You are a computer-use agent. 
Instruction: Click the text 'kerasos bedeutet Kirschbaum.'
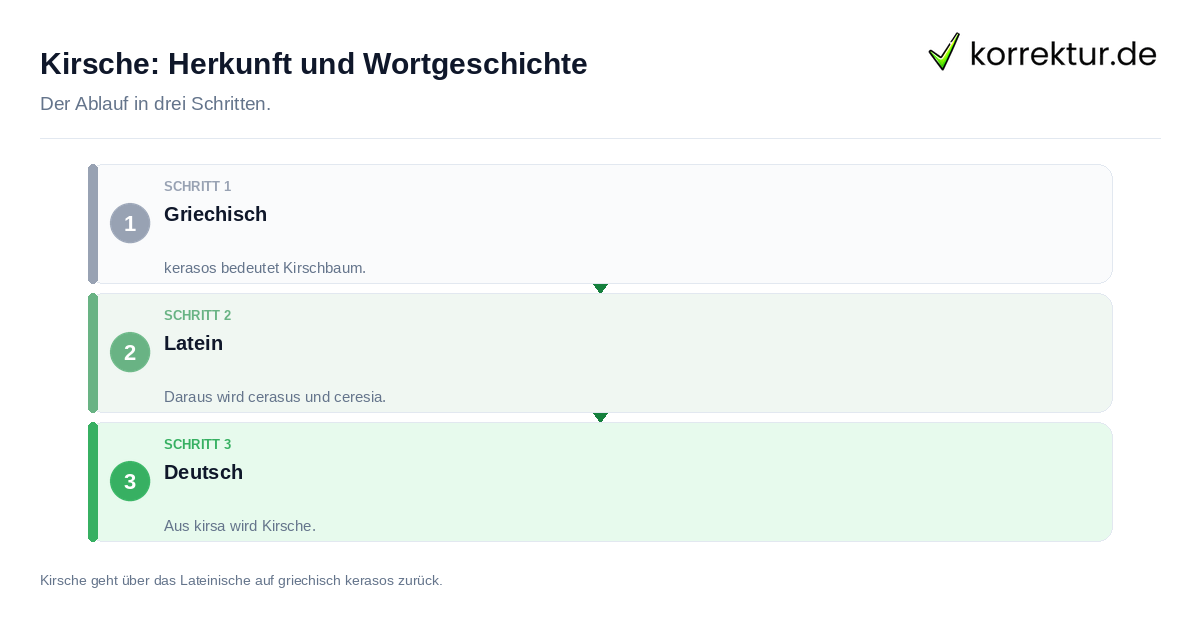265,268
